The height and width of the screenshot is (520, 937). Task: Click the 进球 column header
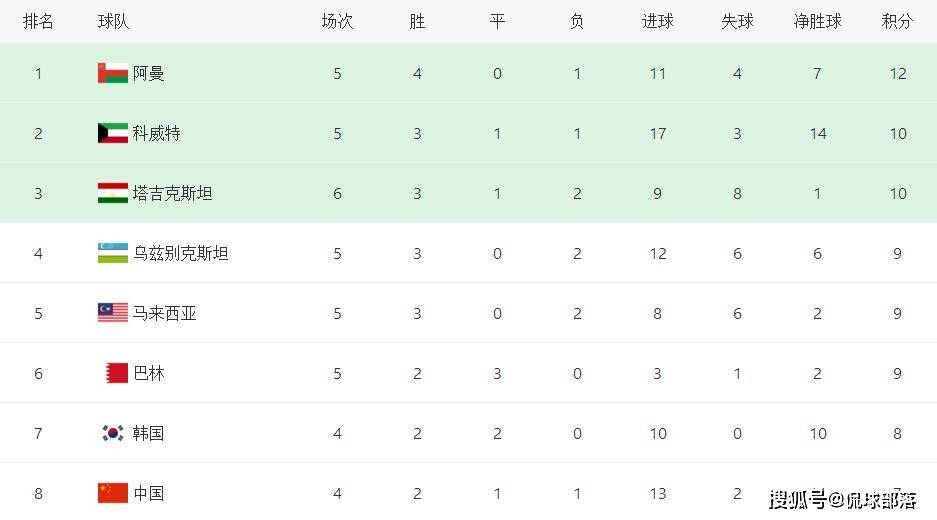pyautogui.click(x=657, y=22)
